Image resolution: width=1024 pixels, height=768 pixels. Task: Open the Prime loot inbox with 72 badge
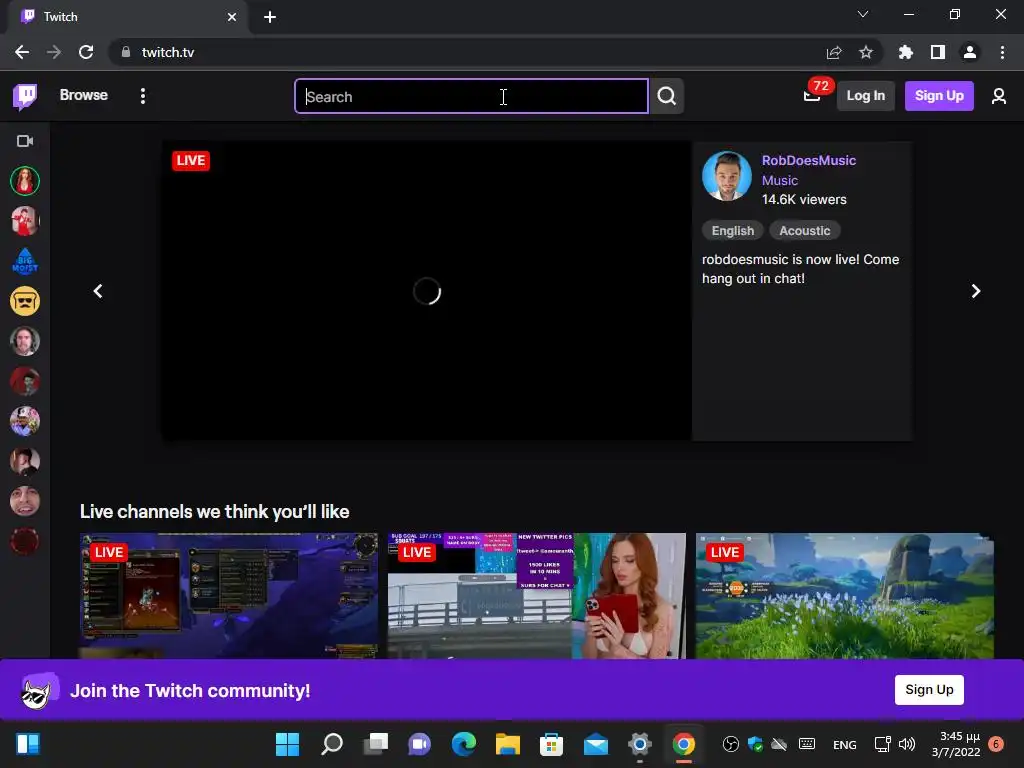point(812,95)
